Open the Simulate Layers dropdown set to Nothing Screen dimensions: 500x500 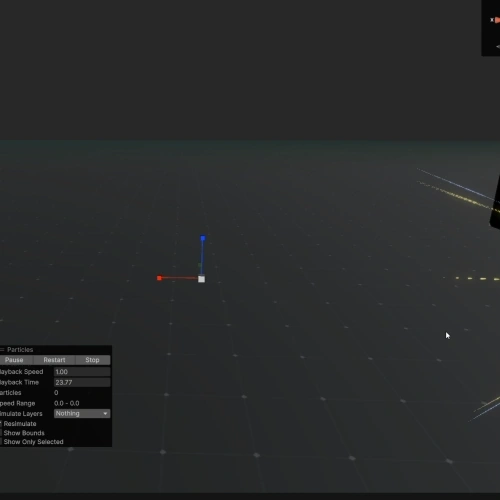point(82,414)
